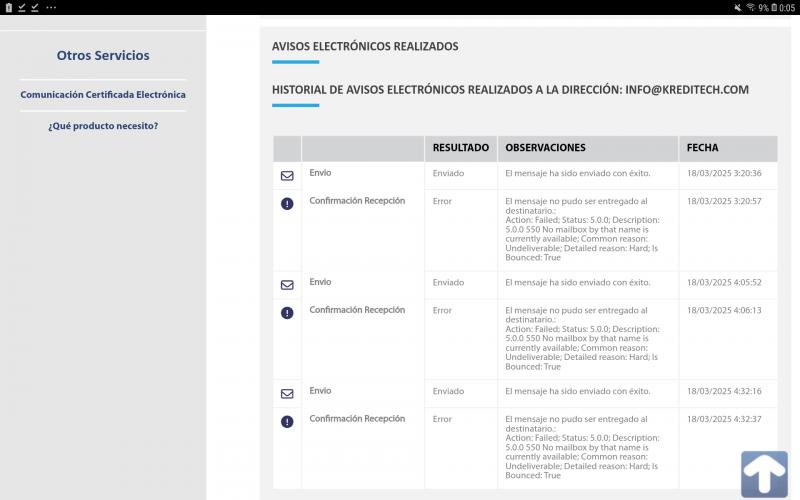Viewport: 800px width, 500px height.
Task: Click undeliverable error details in 3:20:57 row
Action: [x=582, y=229]
